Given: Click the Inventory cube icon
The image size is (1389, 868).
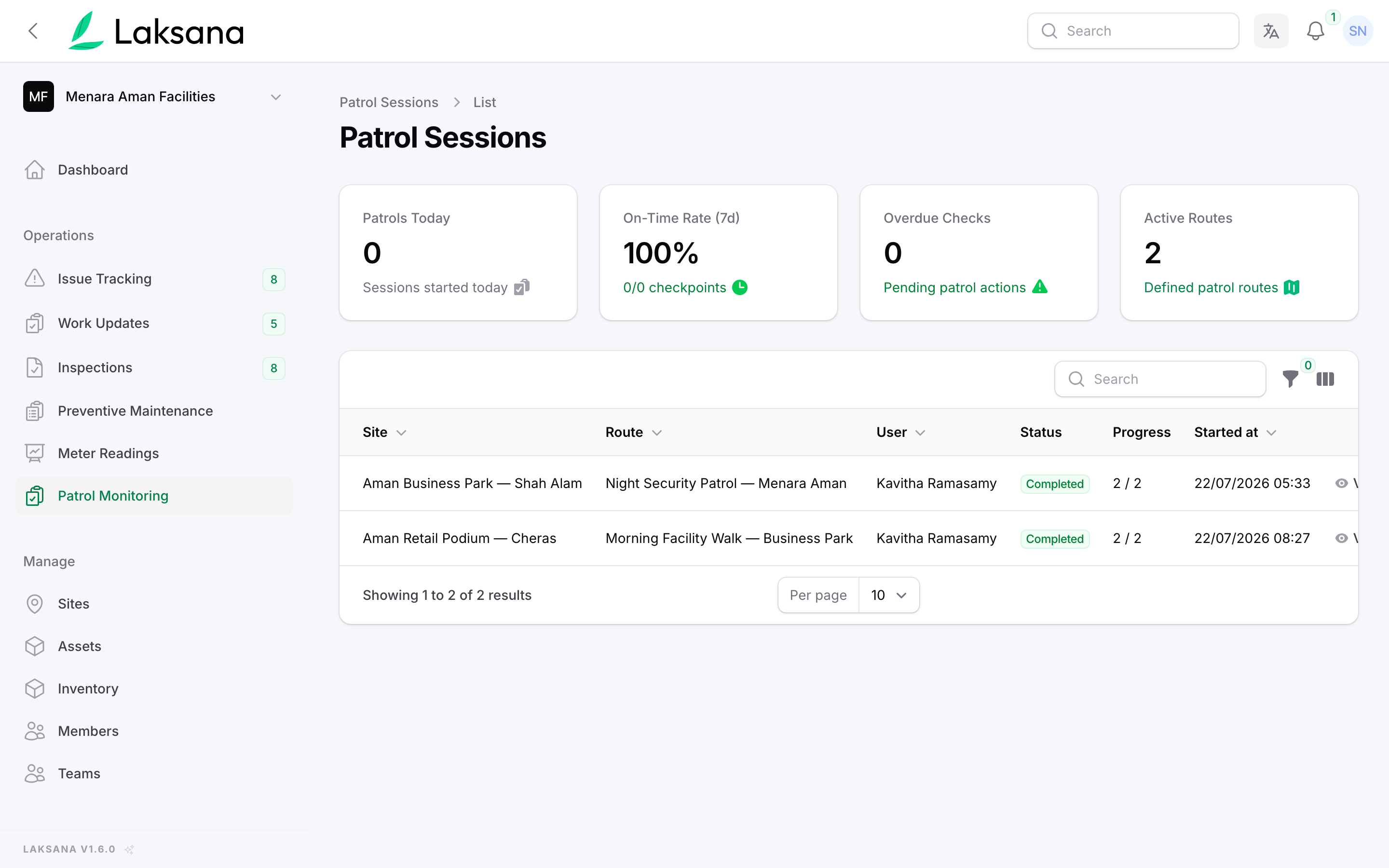Looking at the screenshot, I should [34, 689].
